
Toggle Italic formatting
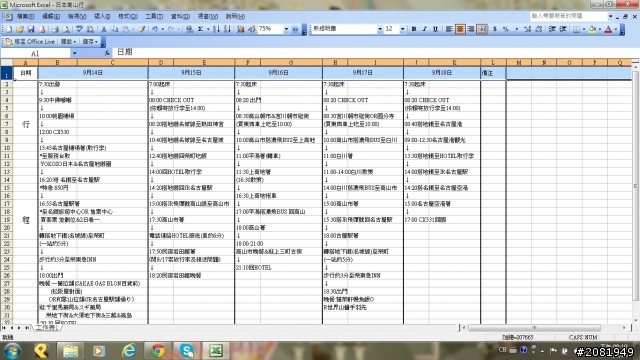[424, 29]
